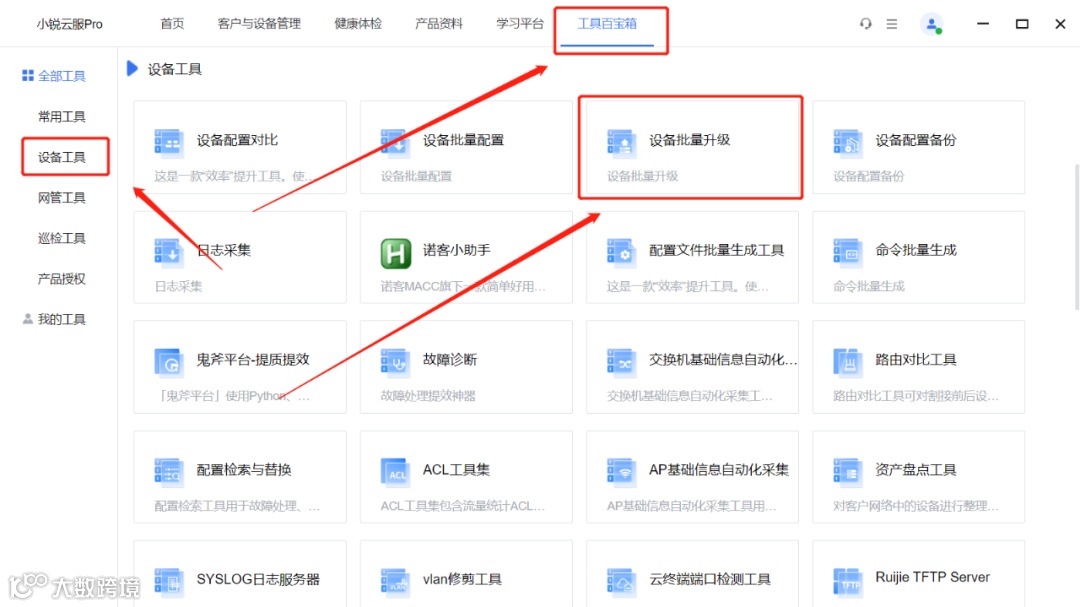This screenshot has height=607, width=1080.
Task: Click the 设备批量配置 title text
Action: tap(463, 140)
